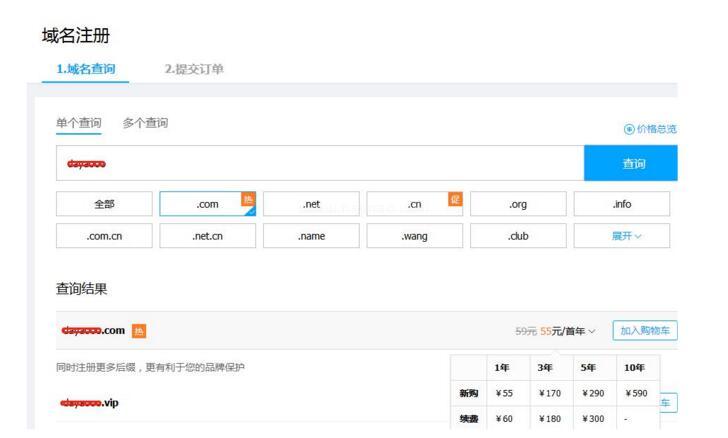Expand more suffixes with 展开

click(x=621, y=236)
